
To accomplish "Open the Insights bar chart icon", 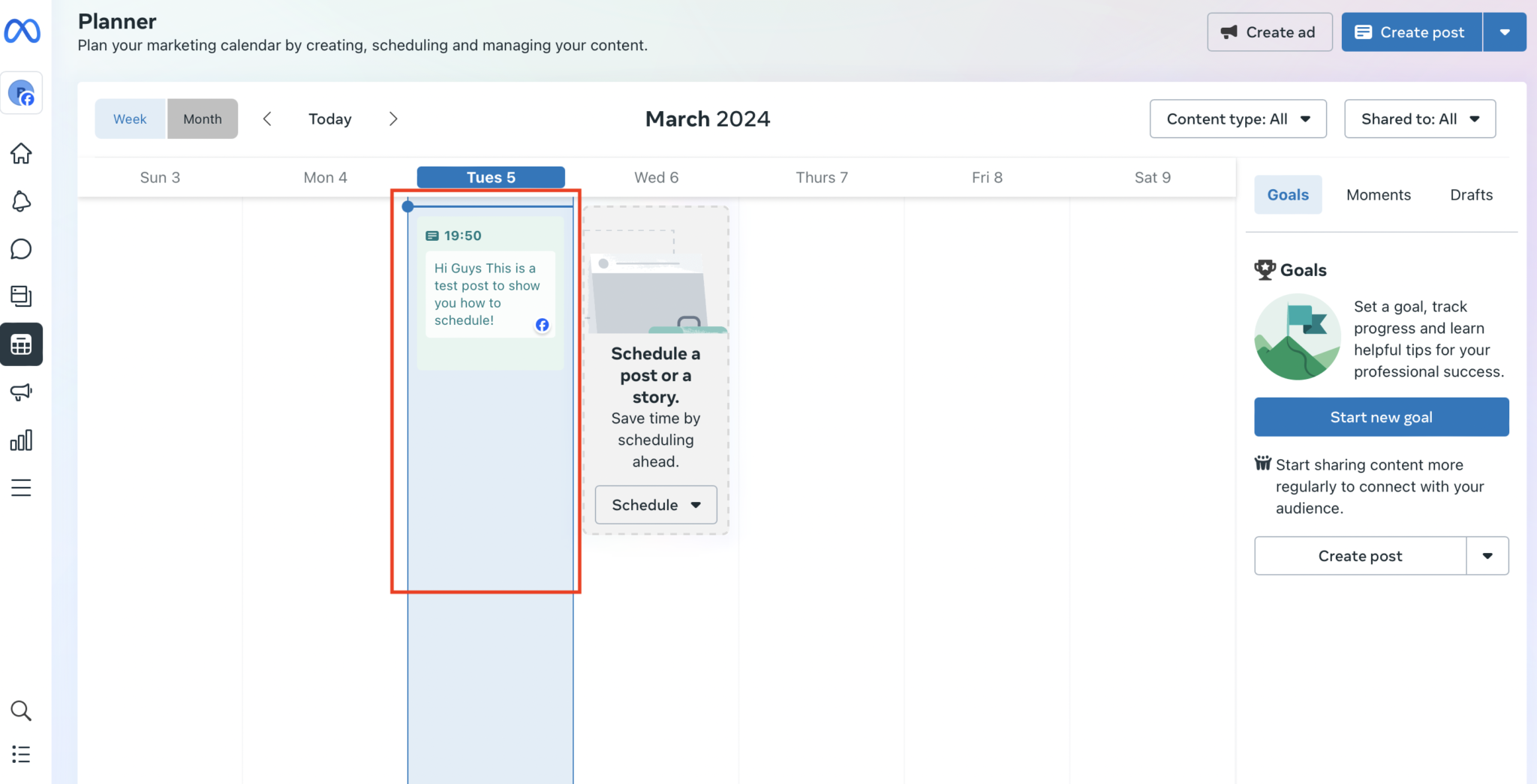I will pyautogui.click(x=21, y=440).
